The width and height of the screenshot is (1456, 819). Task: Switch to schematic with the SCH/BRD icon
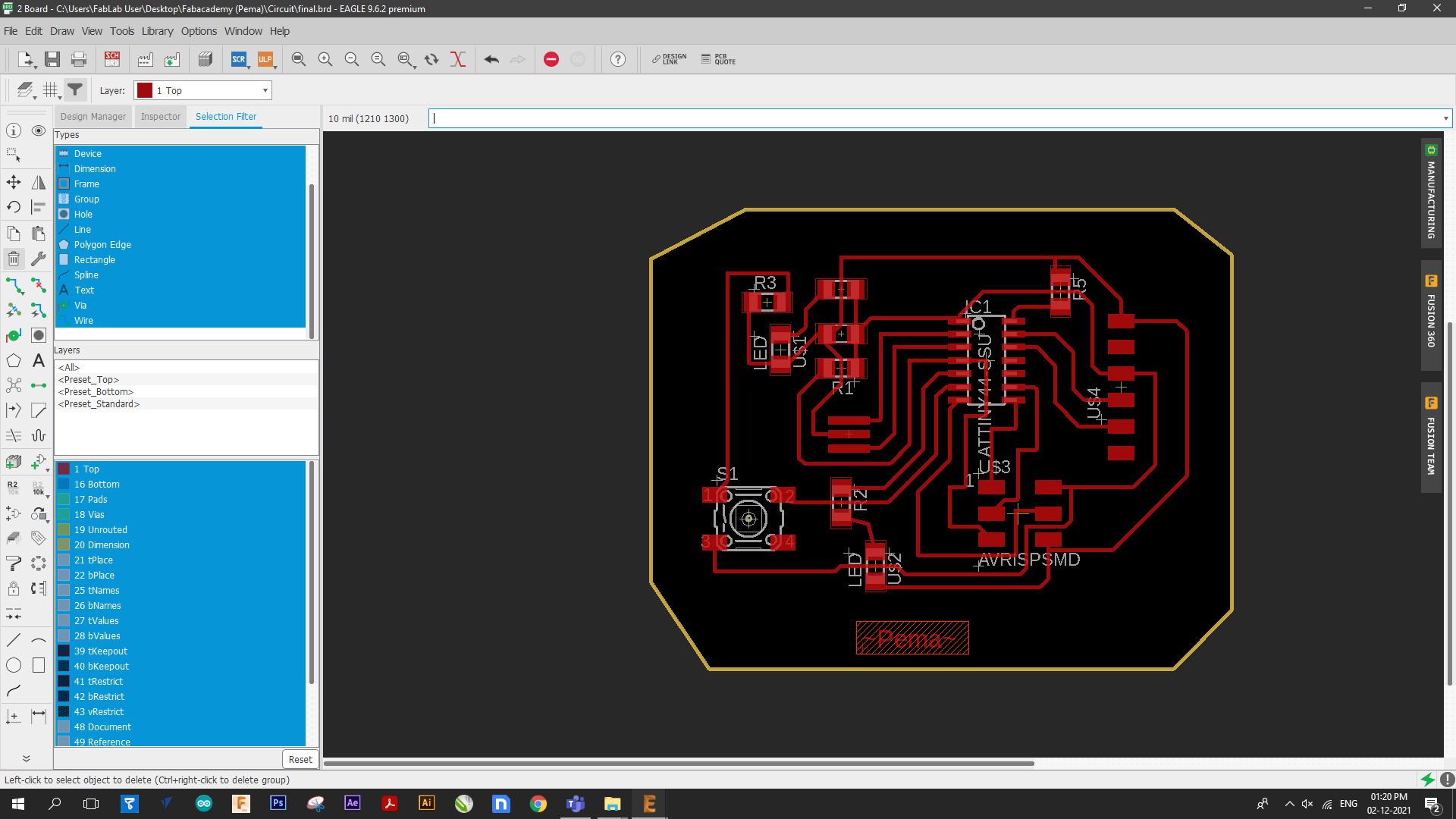(x=112, y=59)
